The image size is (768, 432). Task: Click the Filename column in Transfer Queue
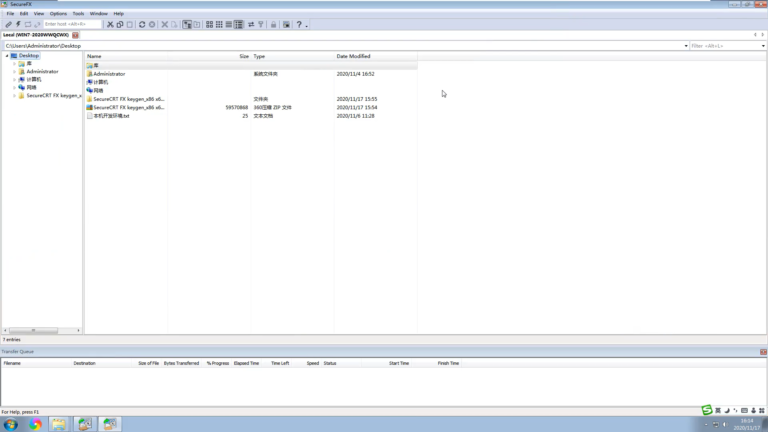pos(36,363)
